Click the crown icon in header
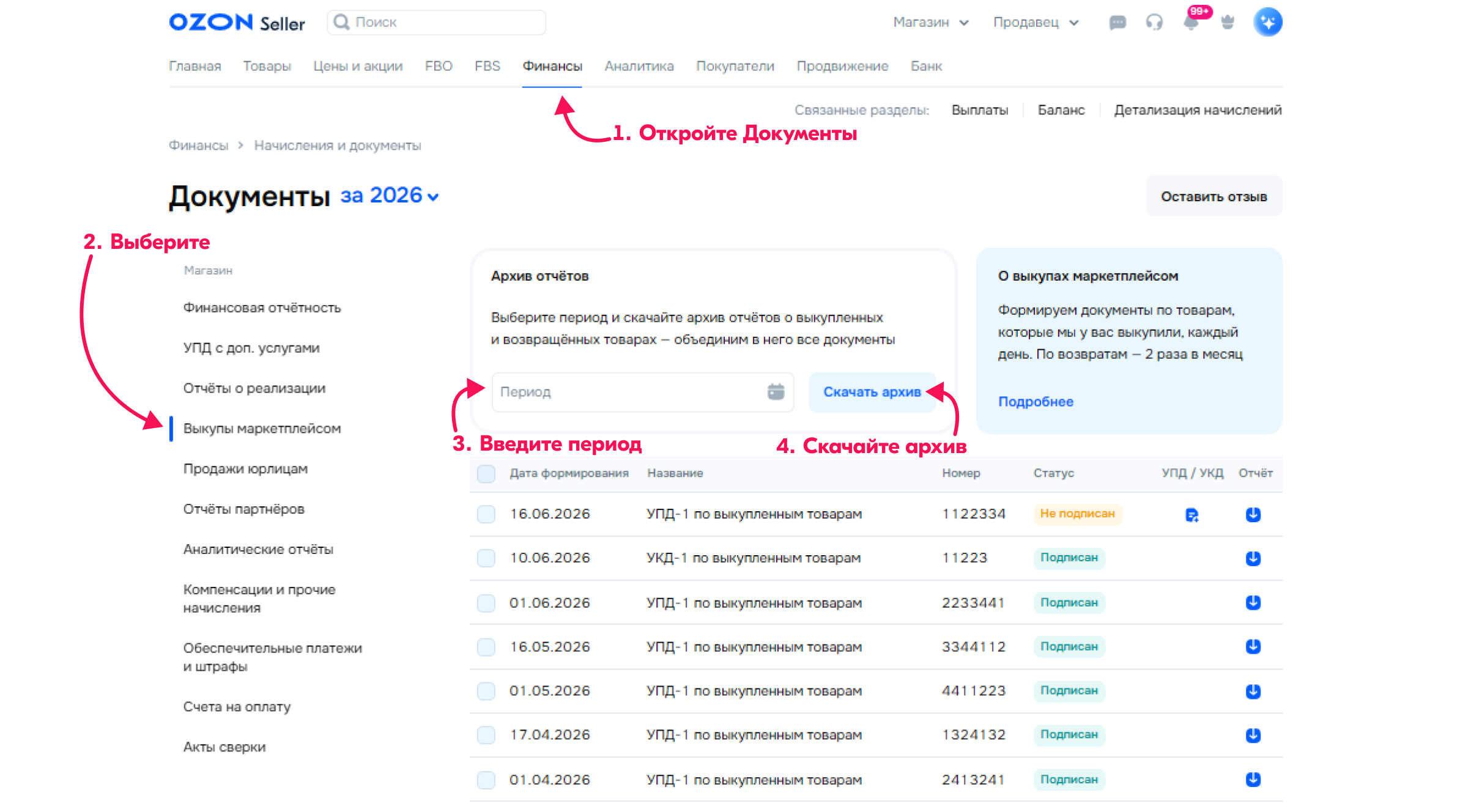Screen dimensions: 1471x812 click(x=1228, y=23)
